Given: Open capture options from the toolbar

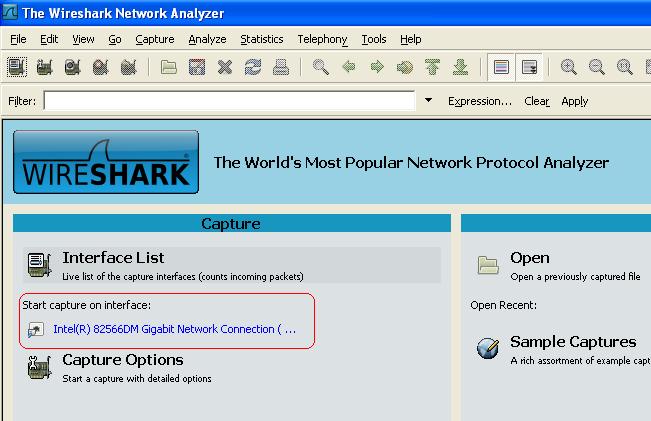Looking at the screenshot, I should (x=44, y=67).
